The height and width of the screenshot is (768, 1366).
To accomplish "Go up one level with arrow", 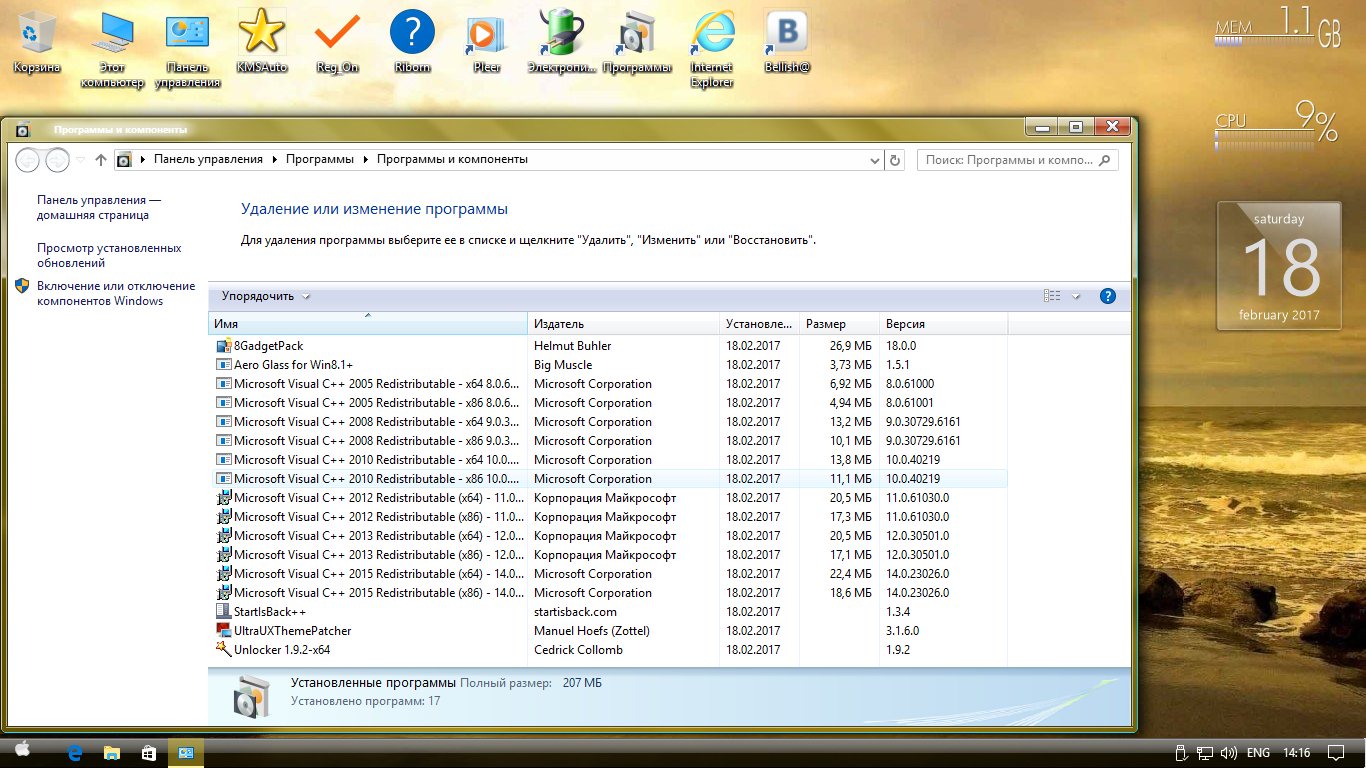I will (x=100, y=159).
